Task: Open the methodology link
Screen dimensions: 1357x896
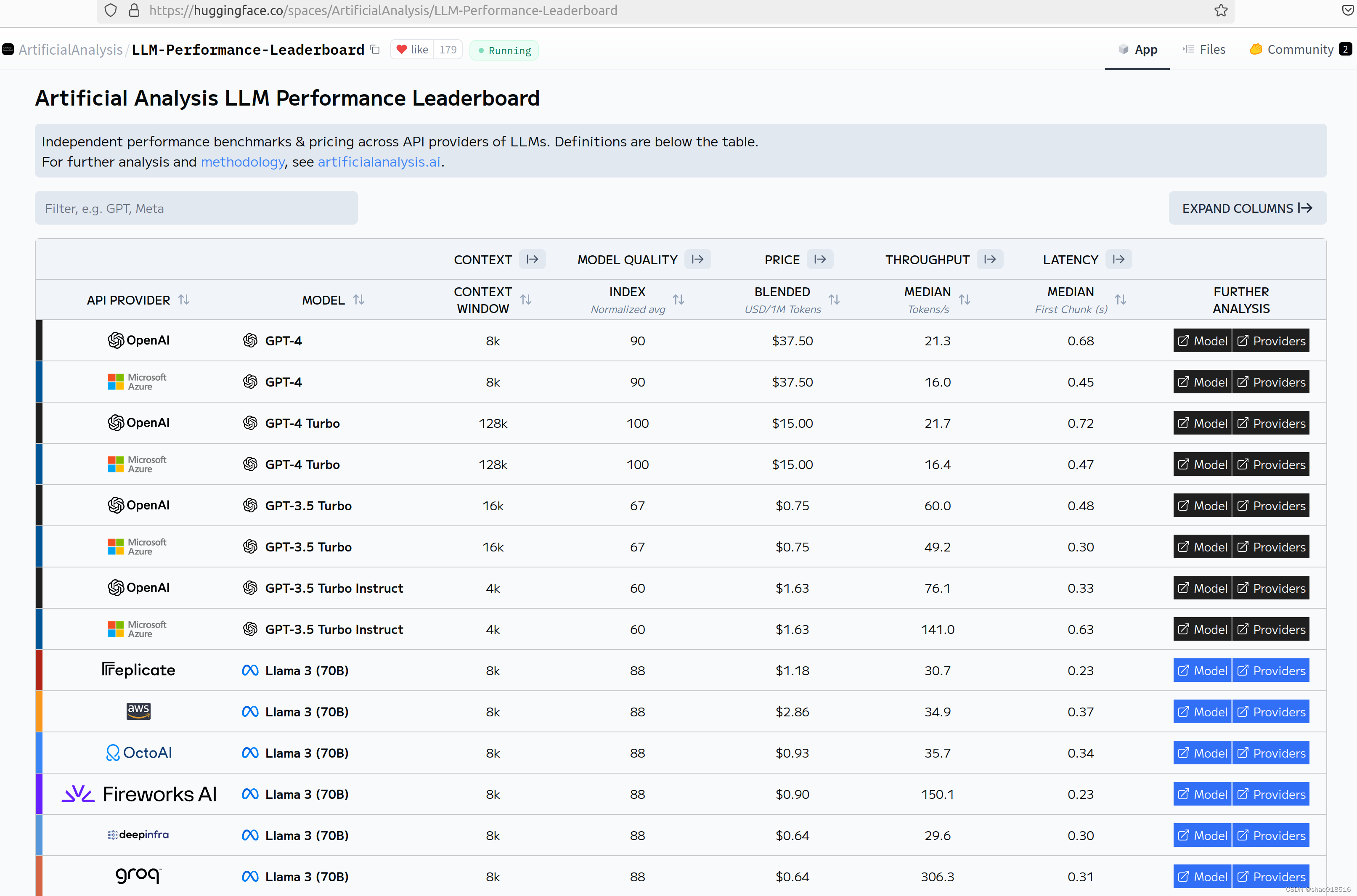Action: (x=242, y=162)
